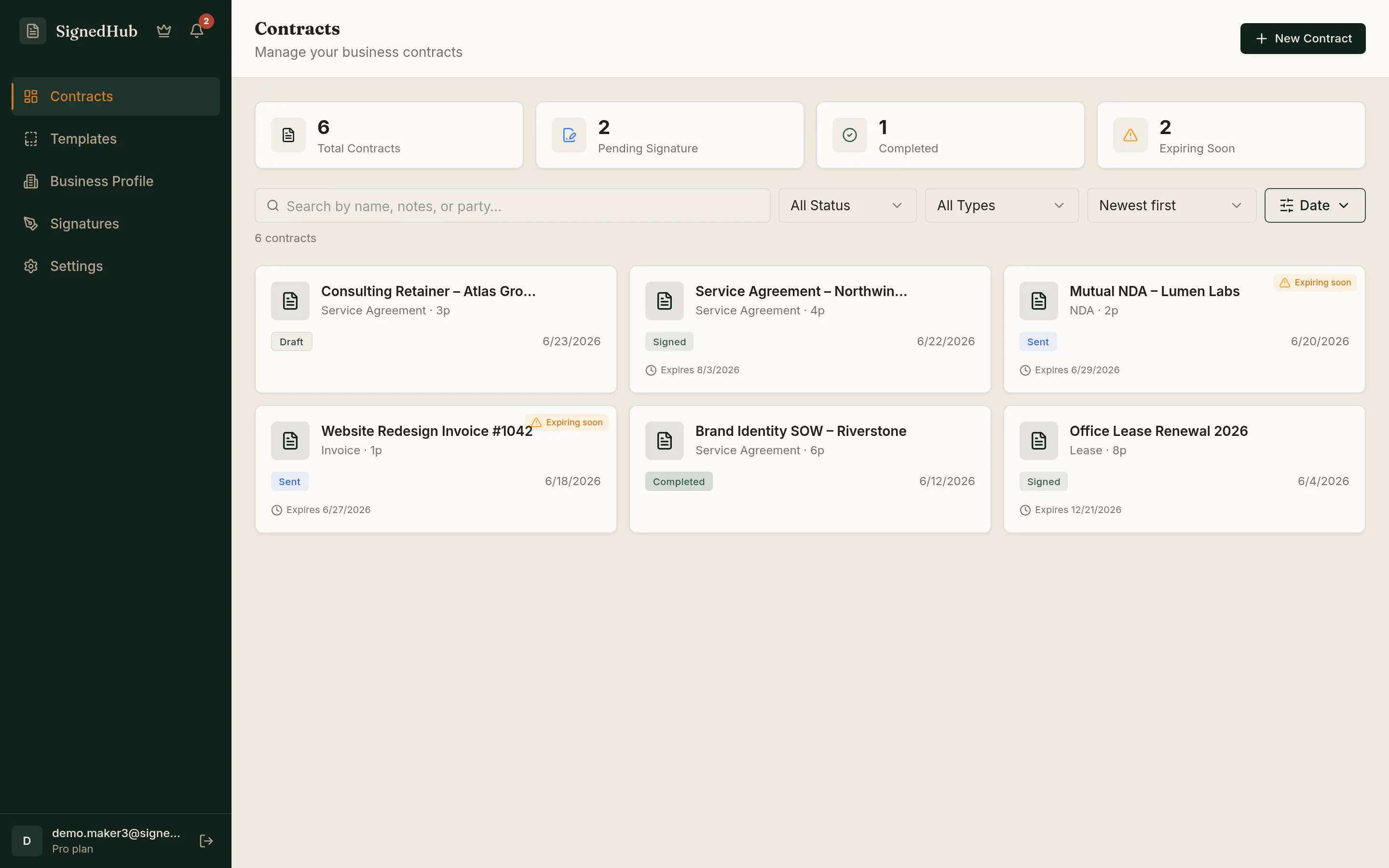1389x868 pixels.
Task: Click the Completed stat card label
Action: click(x=908, y=149)
